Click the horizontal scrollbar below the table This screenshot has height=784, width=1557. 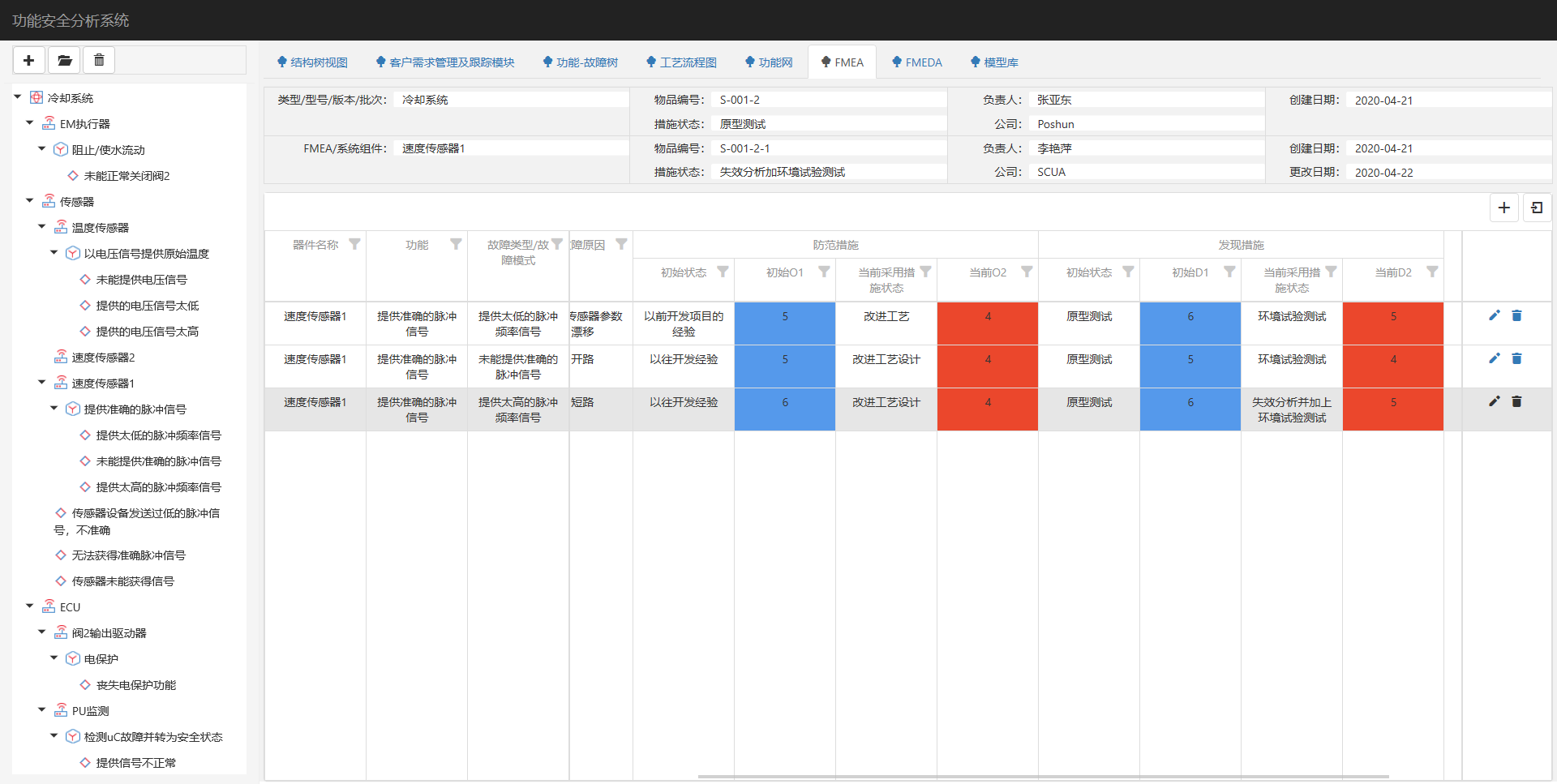click(x=1042, y=777)
